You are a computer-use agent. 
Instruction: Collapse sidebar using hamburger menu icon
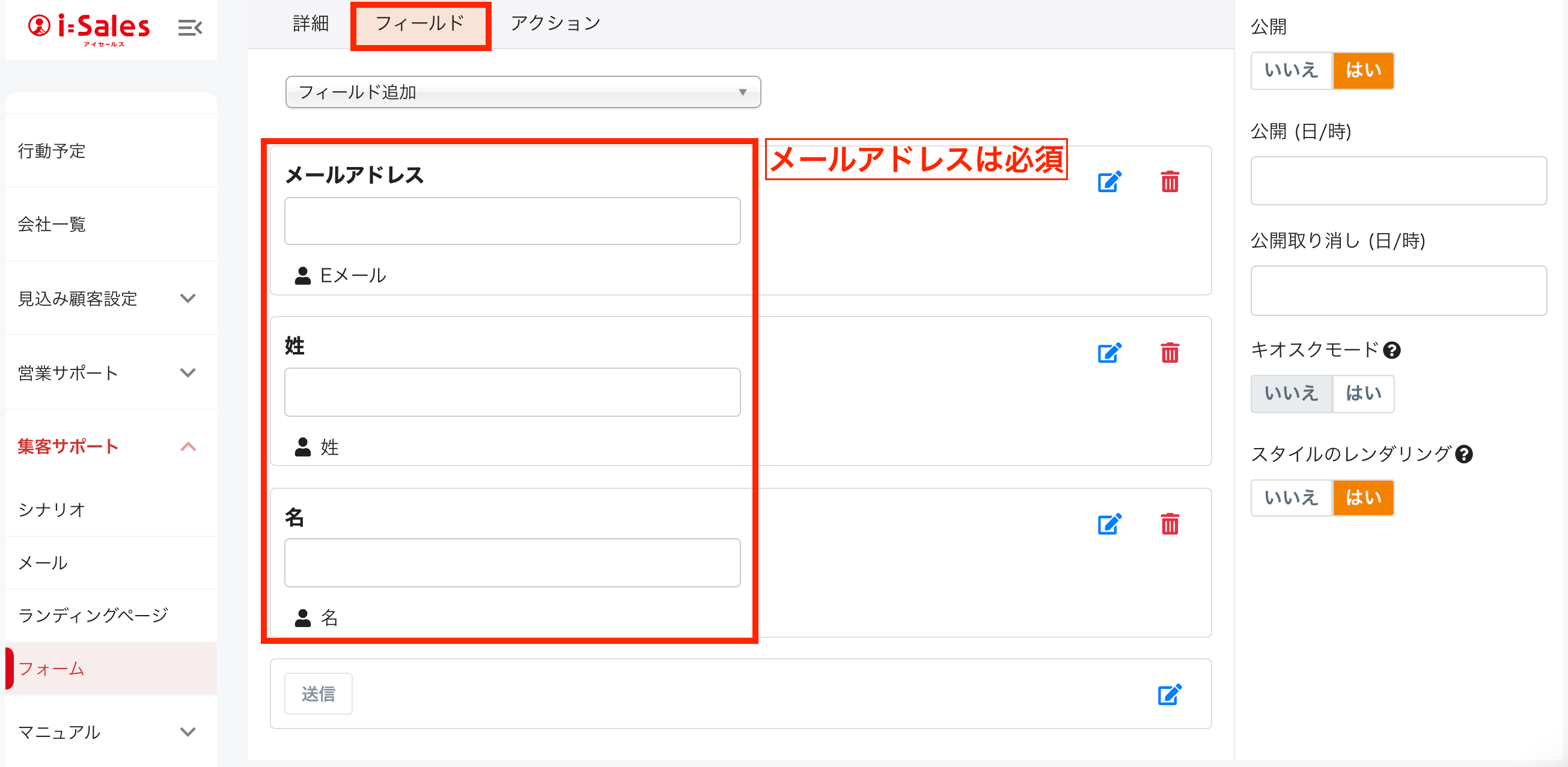pyautogui.click(x=190, y=28)
